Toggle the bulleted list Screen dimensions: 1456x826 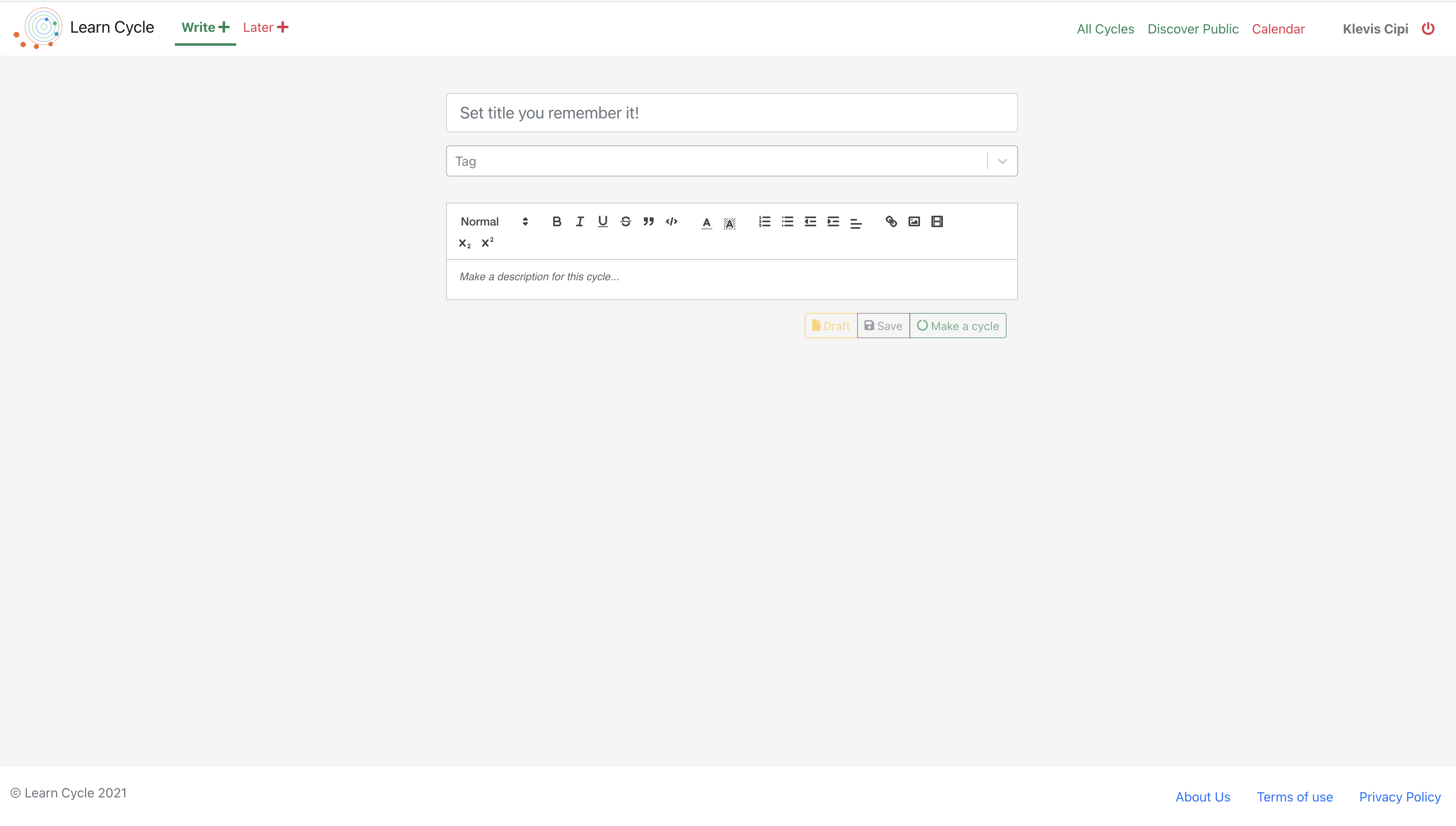[x=787, y=222]
